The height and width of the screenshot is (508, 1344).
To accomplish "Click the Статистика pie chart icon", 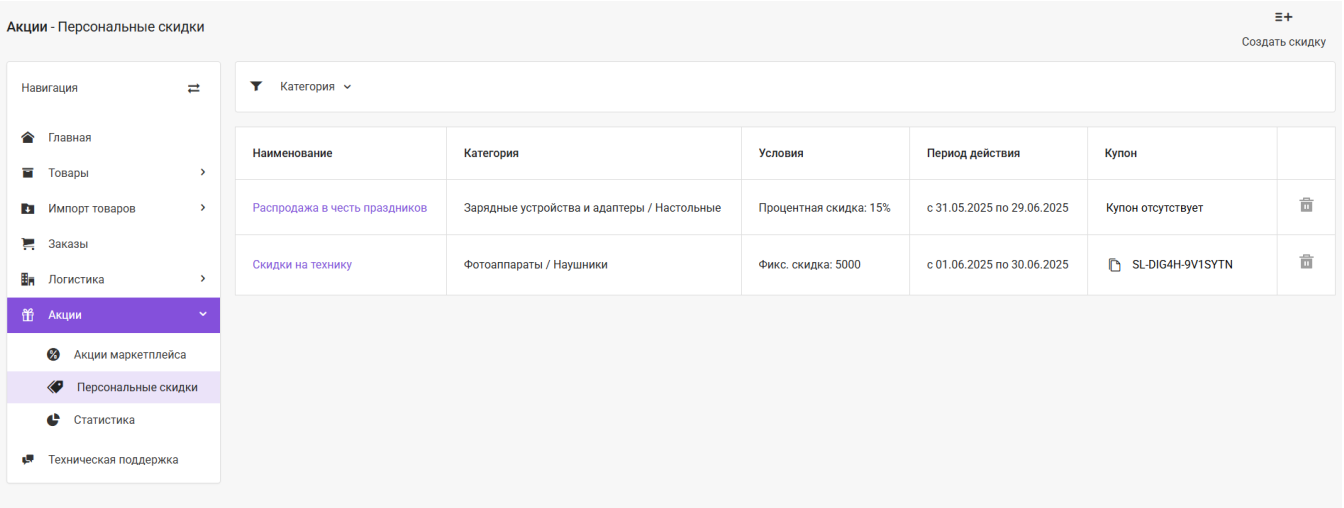I will click(x=54, y=420).
